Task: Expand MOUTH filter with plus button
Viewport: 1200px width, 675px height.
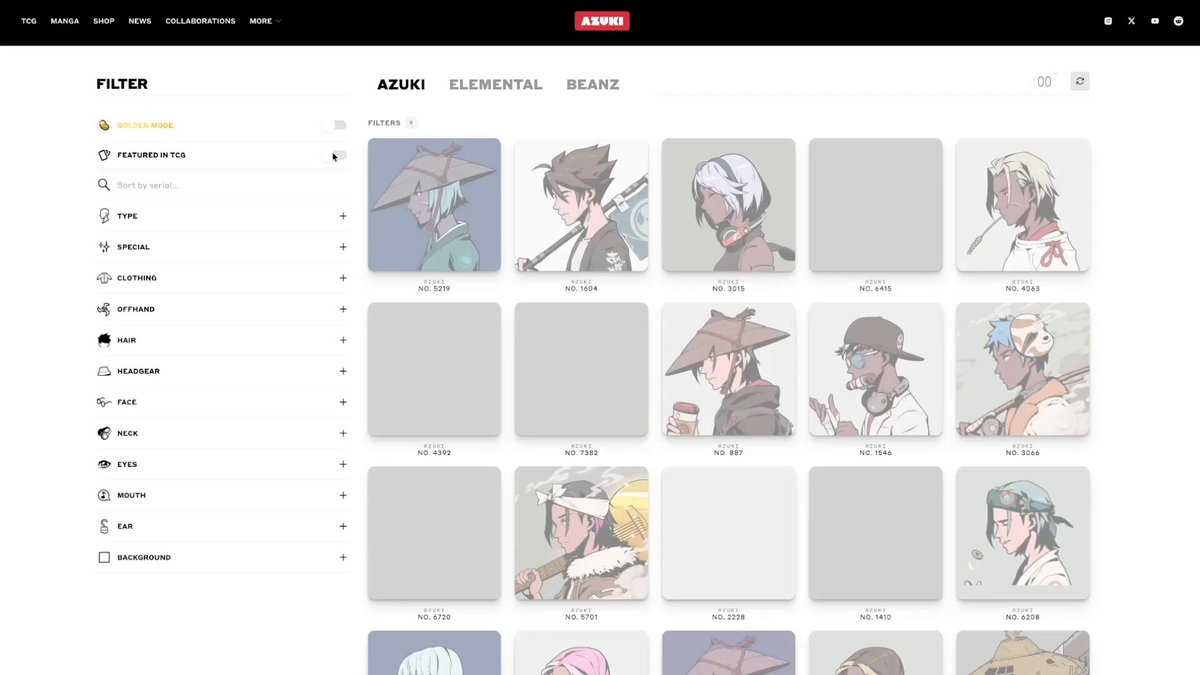Action: point(343,495)
